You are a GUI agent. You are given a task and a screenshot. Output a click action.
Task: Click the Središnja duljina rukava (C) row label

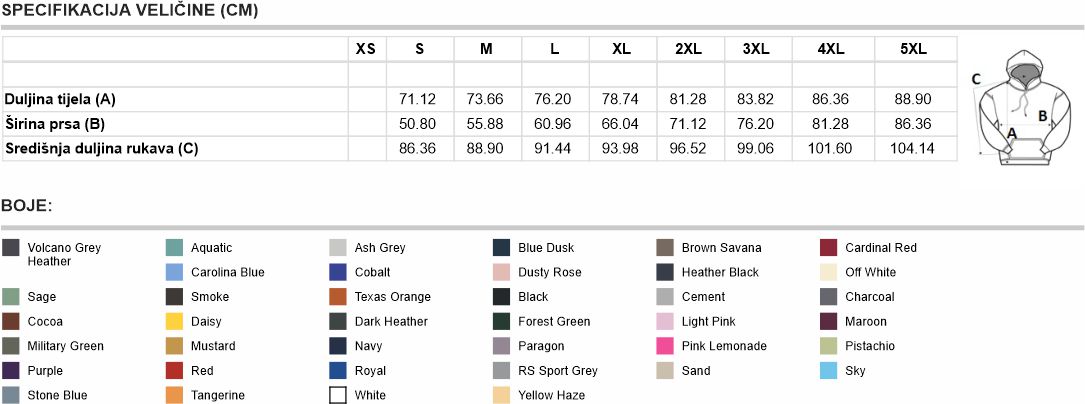pos(101,149)
